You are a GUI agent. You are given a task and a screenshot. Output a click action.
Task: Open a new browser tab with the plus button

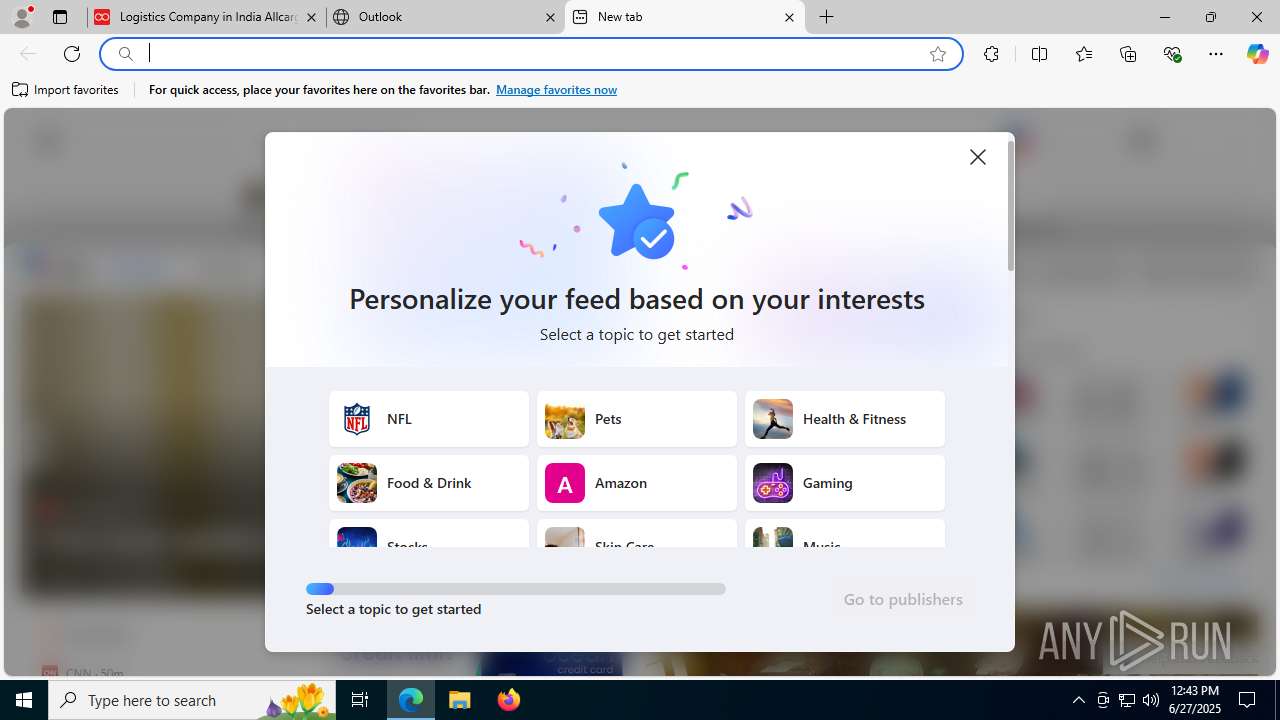pos(827,17)
